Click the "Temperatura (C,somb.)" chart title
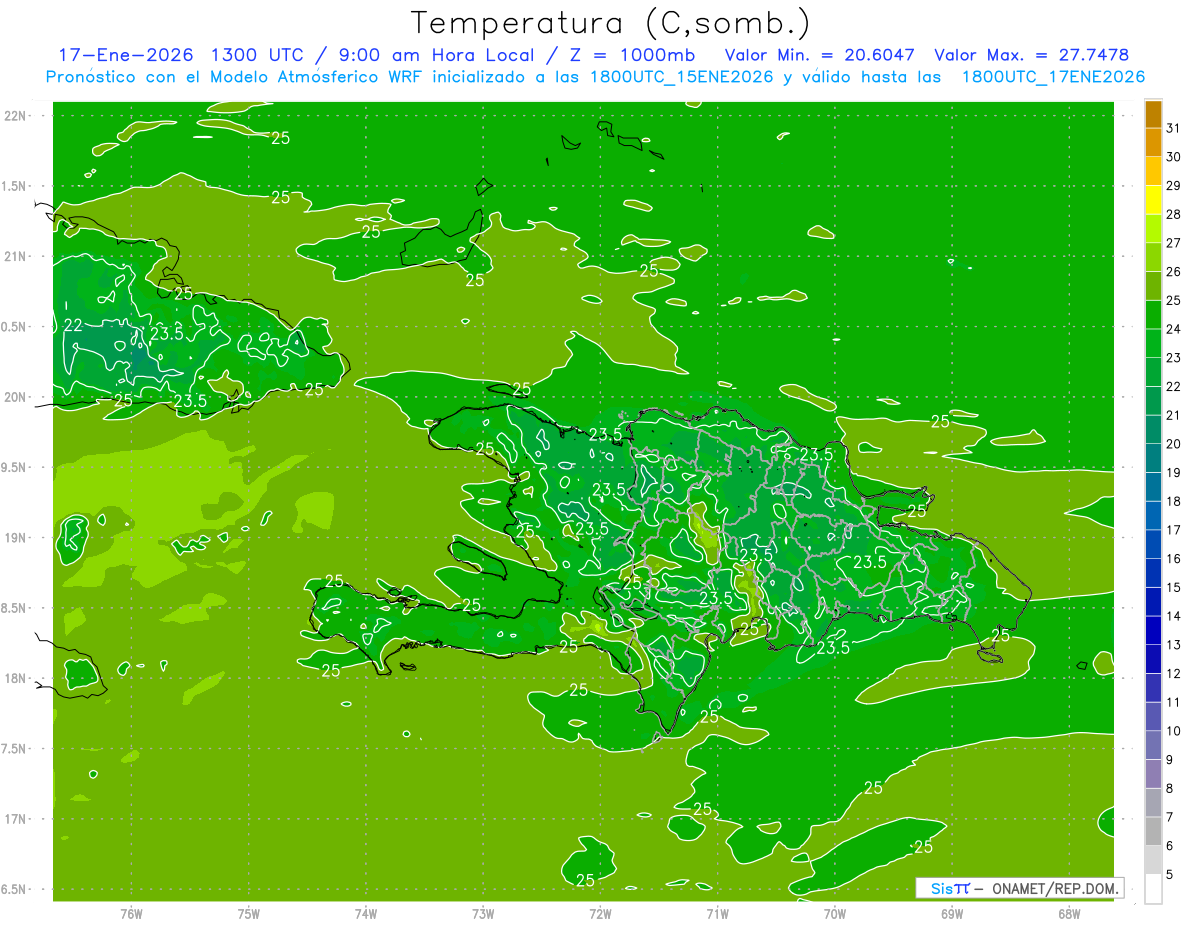Viewport: 1200px width, 927px height. (x=610, y=23)
